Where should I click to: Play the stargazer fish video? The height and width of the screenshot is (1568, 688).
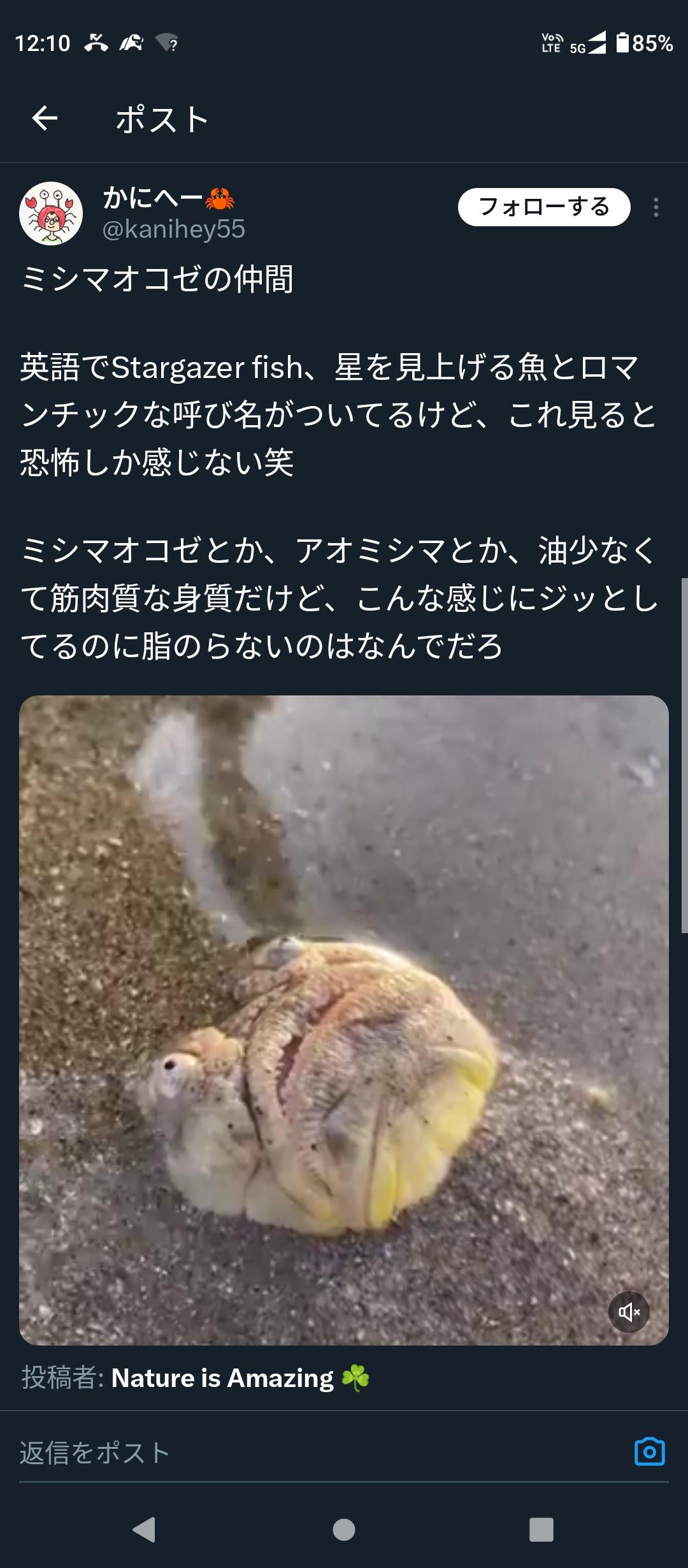coord(344,1020)
